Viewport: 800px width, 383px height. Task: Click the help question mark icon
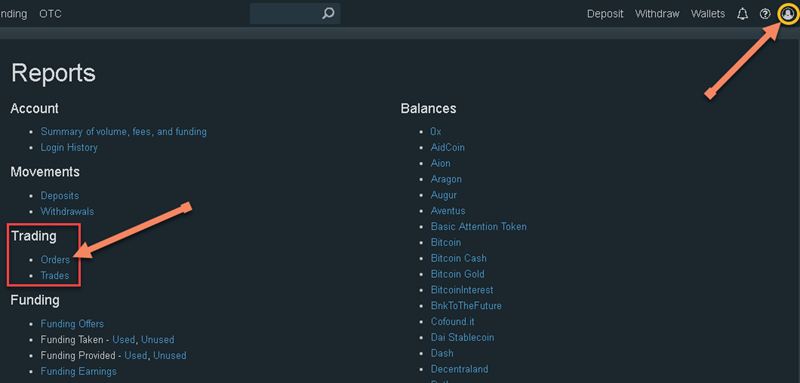pos(764,14)
